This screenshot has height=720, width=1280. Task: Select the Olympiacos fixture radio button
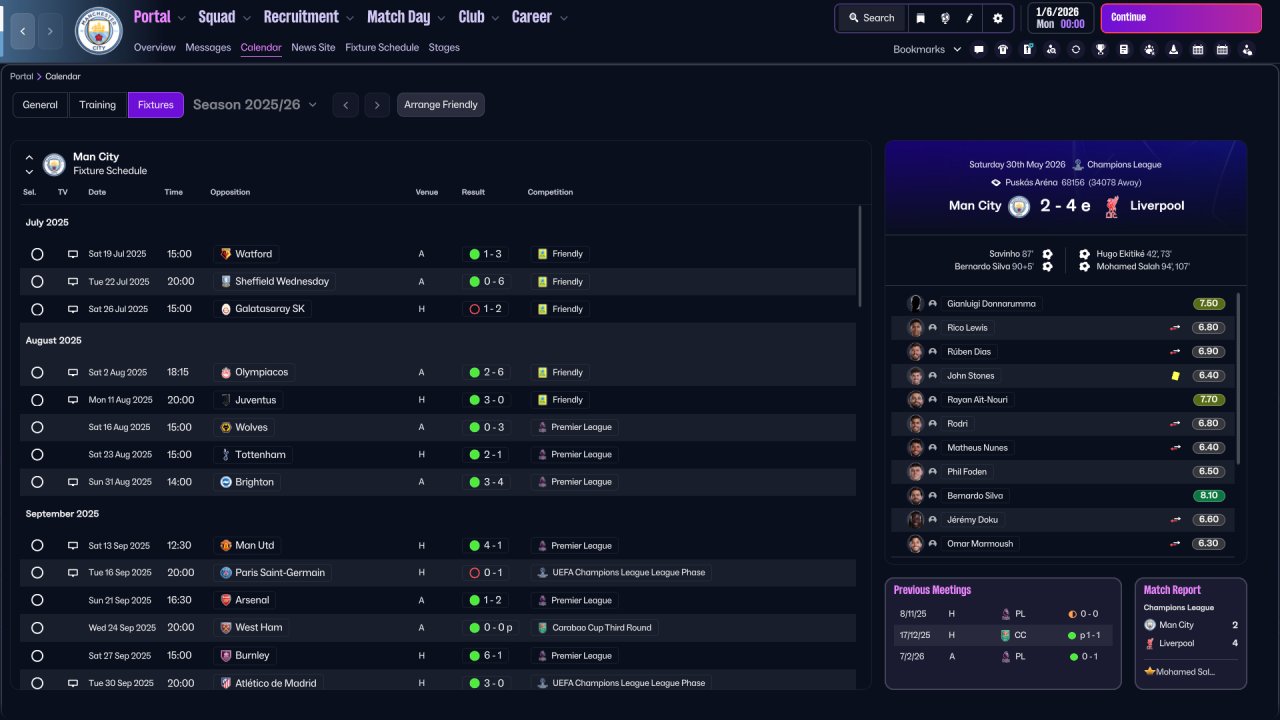click(37, 372)
